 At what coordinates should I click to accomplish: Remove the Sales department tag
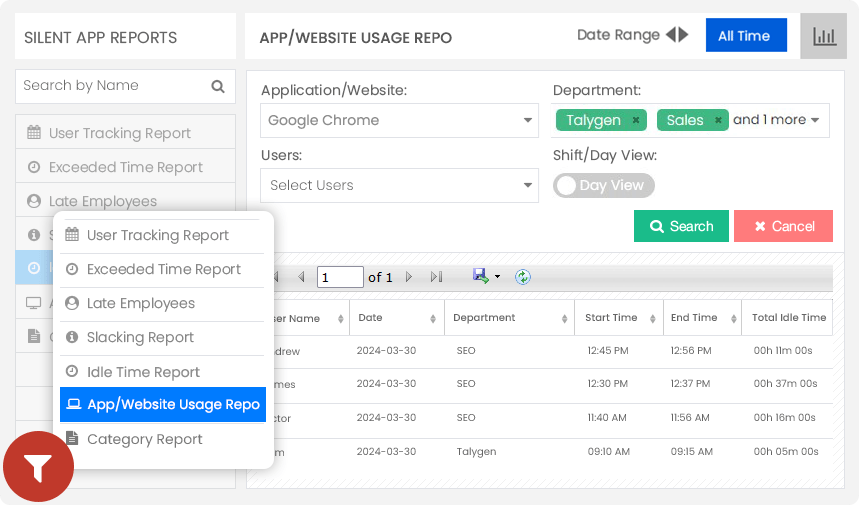[718, 120]
